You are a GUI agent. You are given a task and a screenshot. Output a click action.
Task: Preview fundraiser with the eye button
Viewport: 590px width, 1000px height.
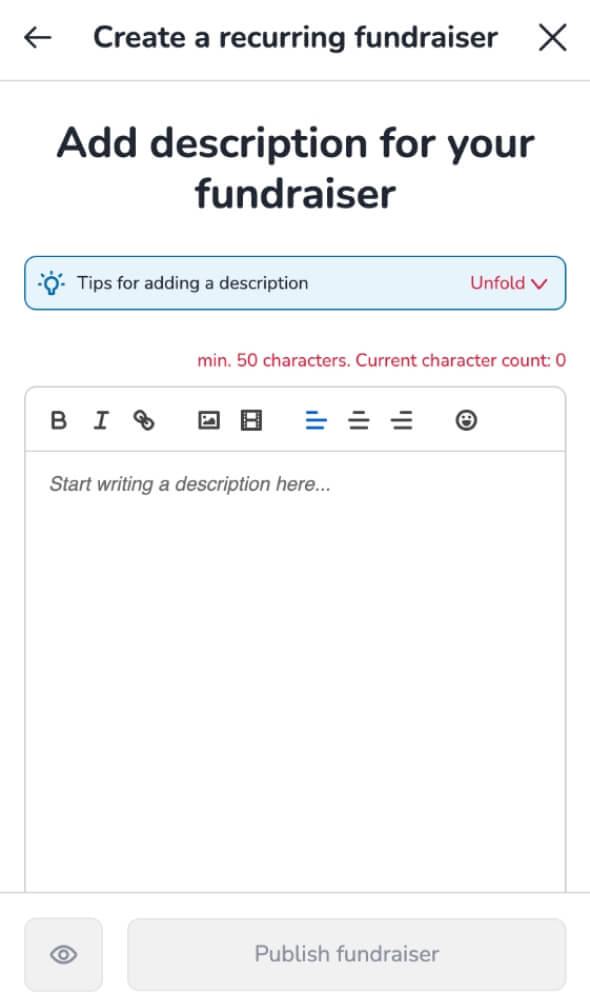click(x=63, y=954)
